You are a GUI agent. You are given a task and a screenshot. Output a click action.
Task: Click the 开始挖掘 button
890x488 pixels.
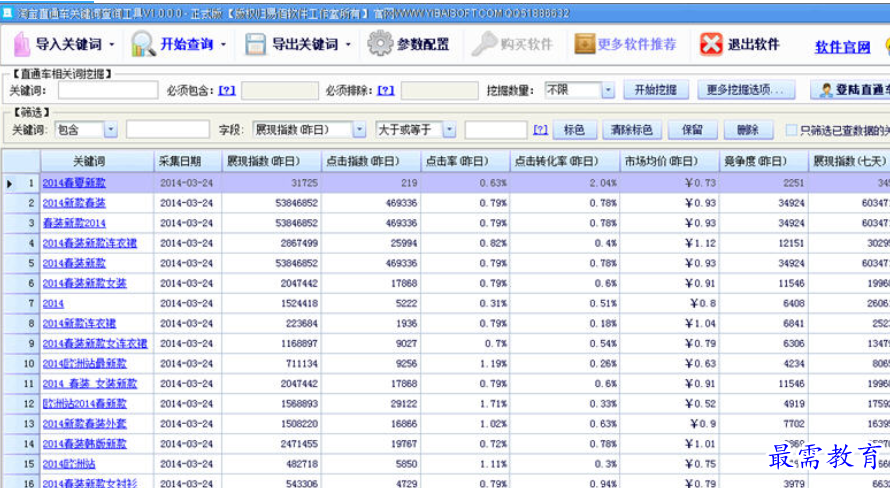pos(656,90)
